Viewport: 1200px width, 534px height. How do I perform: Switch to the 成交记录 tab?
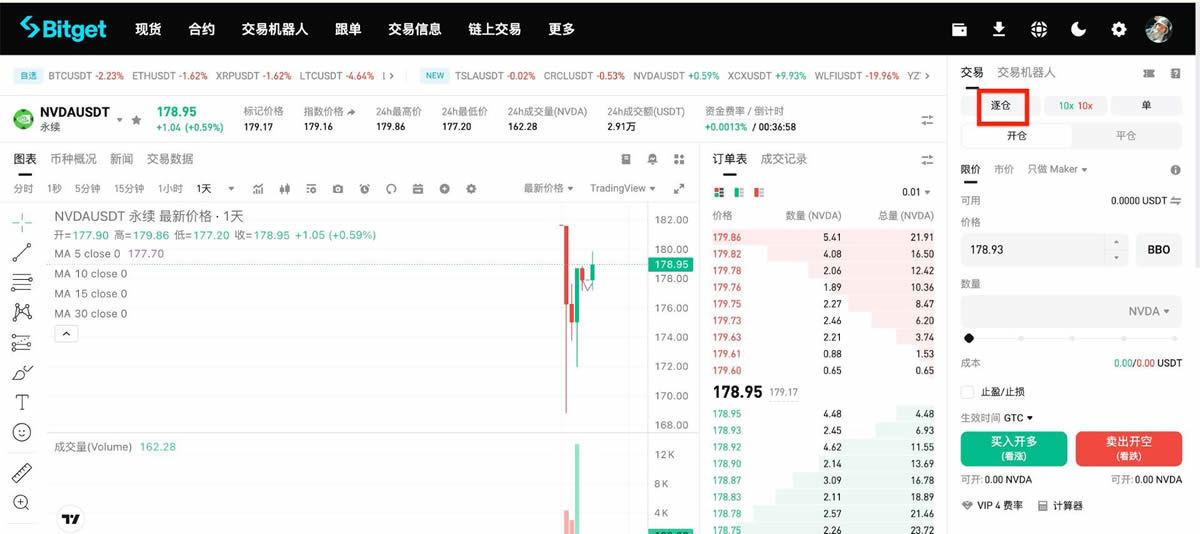pyautogui.click(x=784, y=159)
